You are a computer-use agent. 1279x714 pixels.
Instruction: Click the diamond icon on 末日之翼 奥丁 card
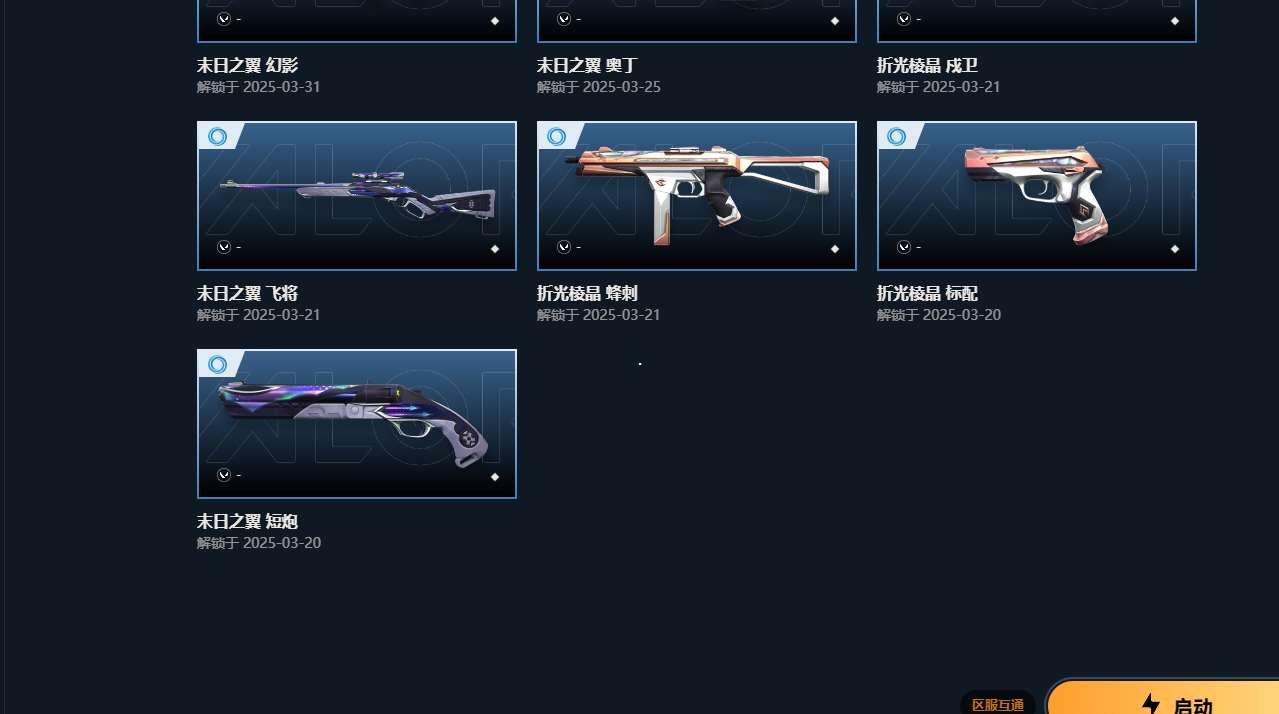tap(835, 21)
